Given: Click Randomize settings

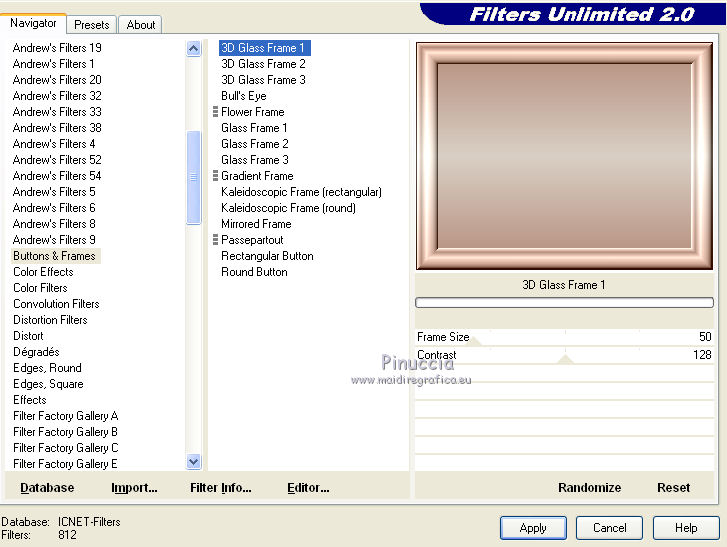Looking at the screenshot, I should (589, 488).
